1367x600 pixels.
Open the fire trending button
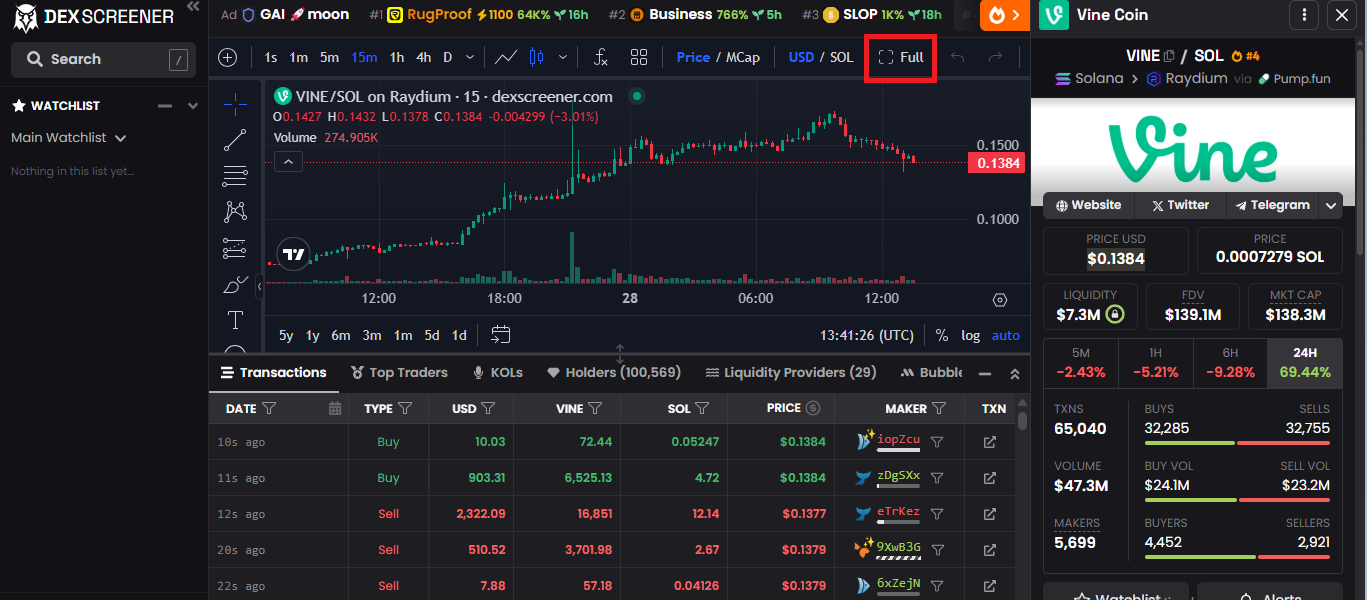pyautogui.click(x=1005, y=15)
